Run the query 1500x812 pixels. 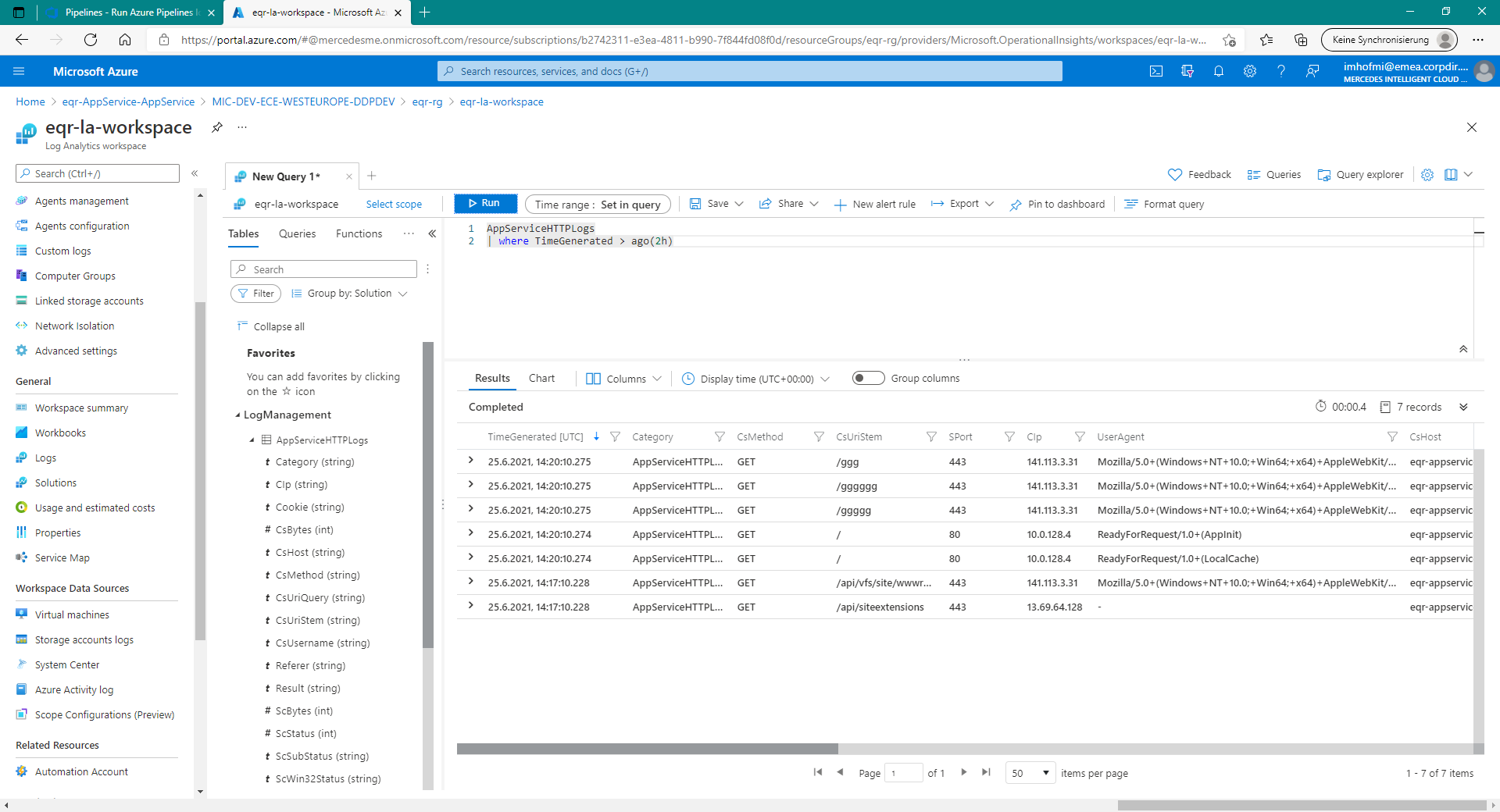click(485, 203)
